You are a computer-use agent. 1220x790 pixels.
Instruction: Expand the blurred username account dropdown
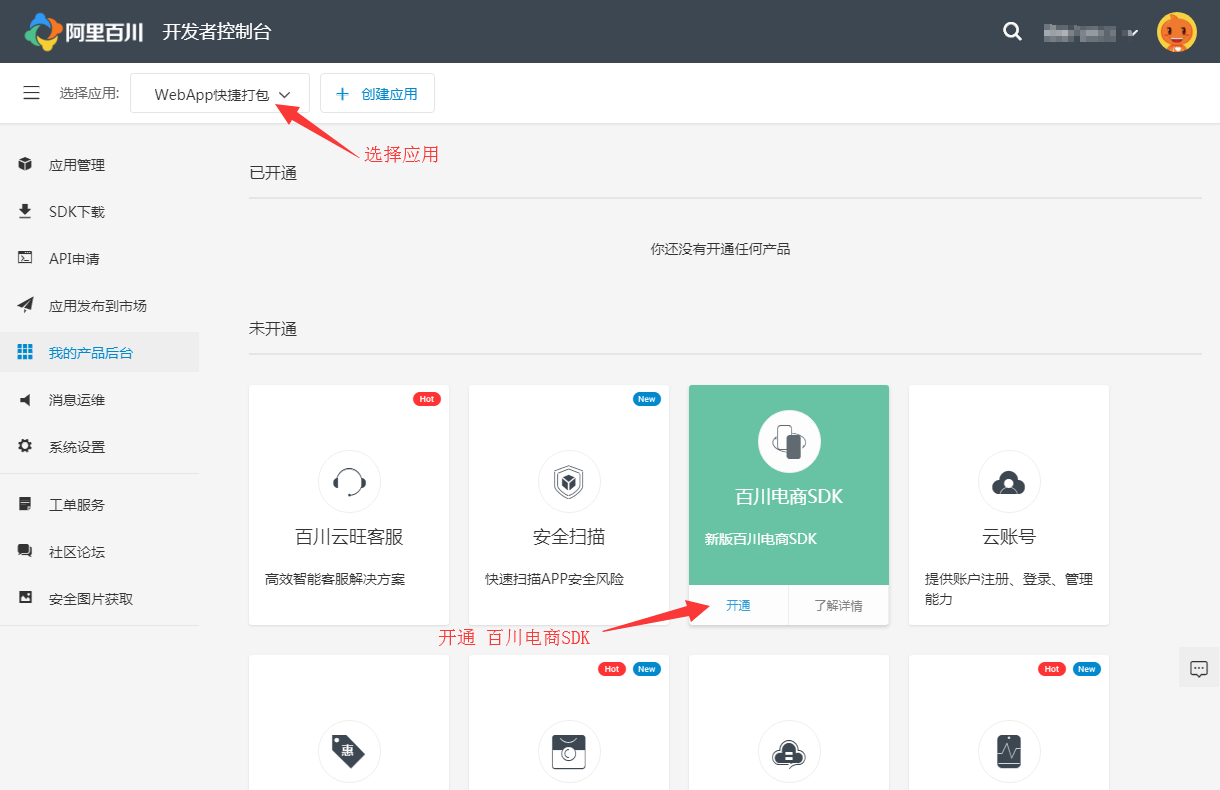point(1091,32)
